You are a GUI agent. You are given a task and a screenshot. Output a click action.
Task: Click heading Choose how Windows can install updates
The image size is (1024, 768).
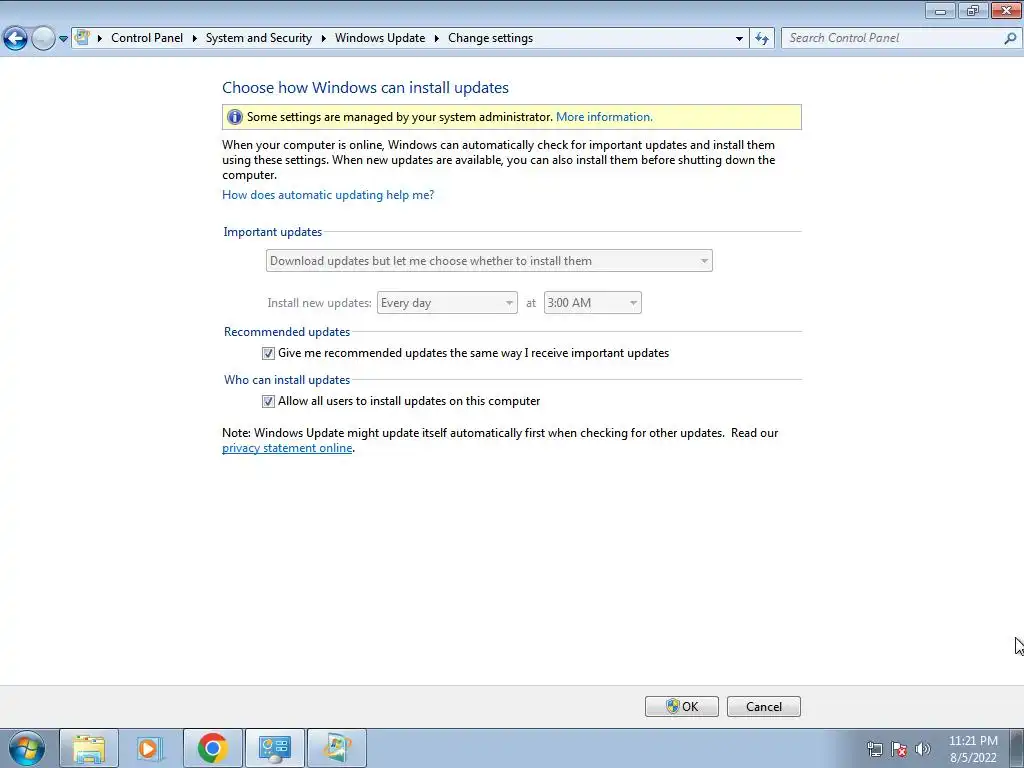tap(365, 88)
